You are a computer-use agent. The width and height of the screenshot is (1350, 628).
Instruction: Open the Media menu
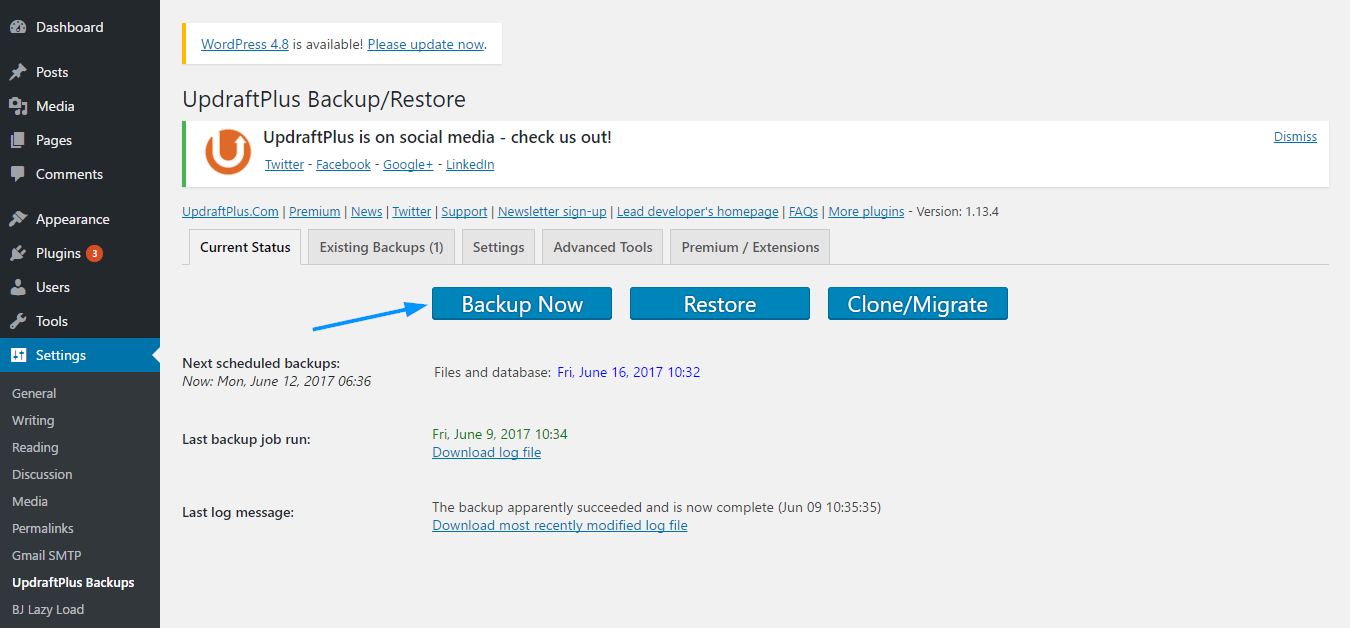[x=80, y=106]
